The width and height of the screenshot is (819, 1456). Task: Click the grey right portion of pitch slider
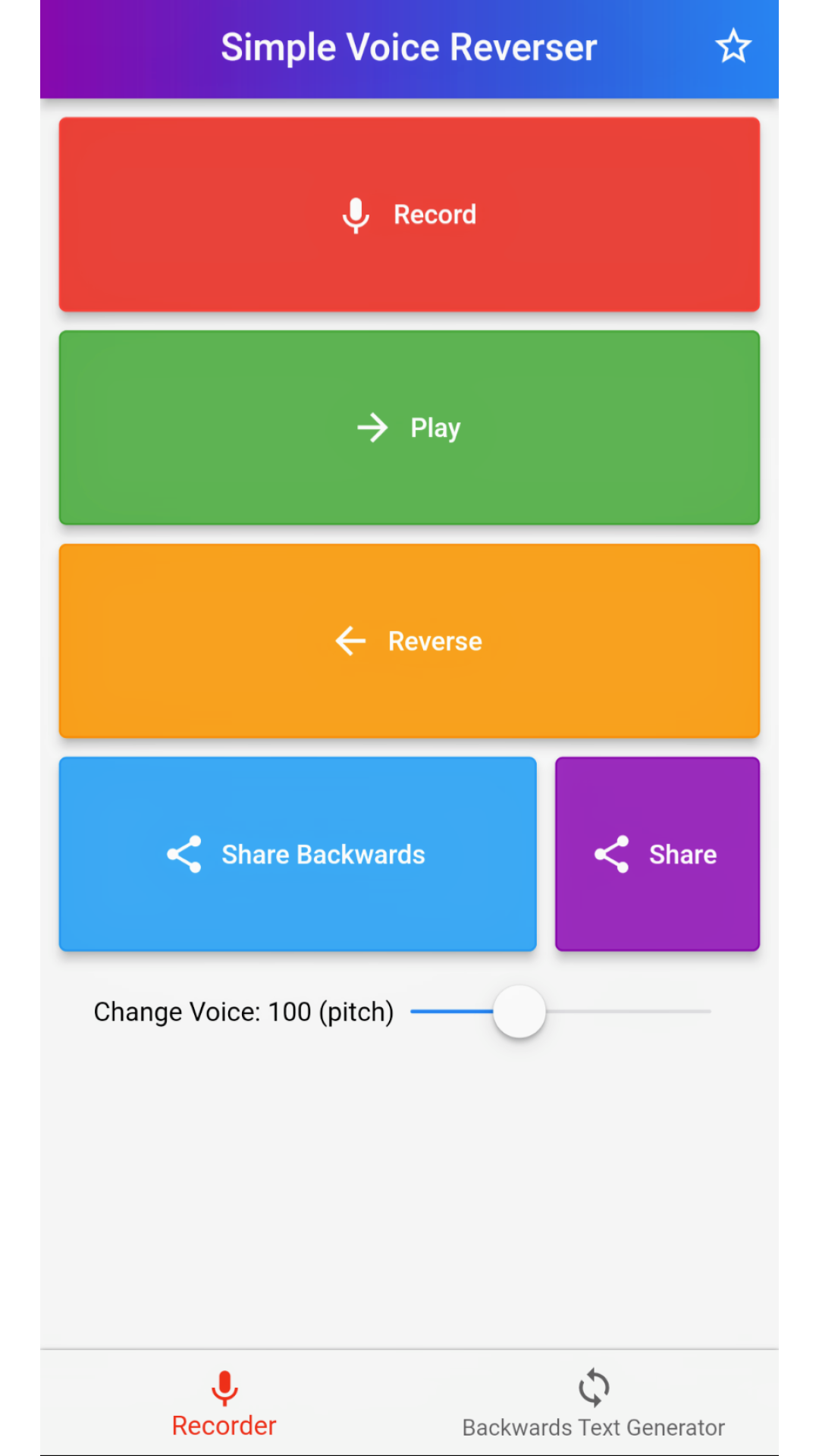(629, 1012)
